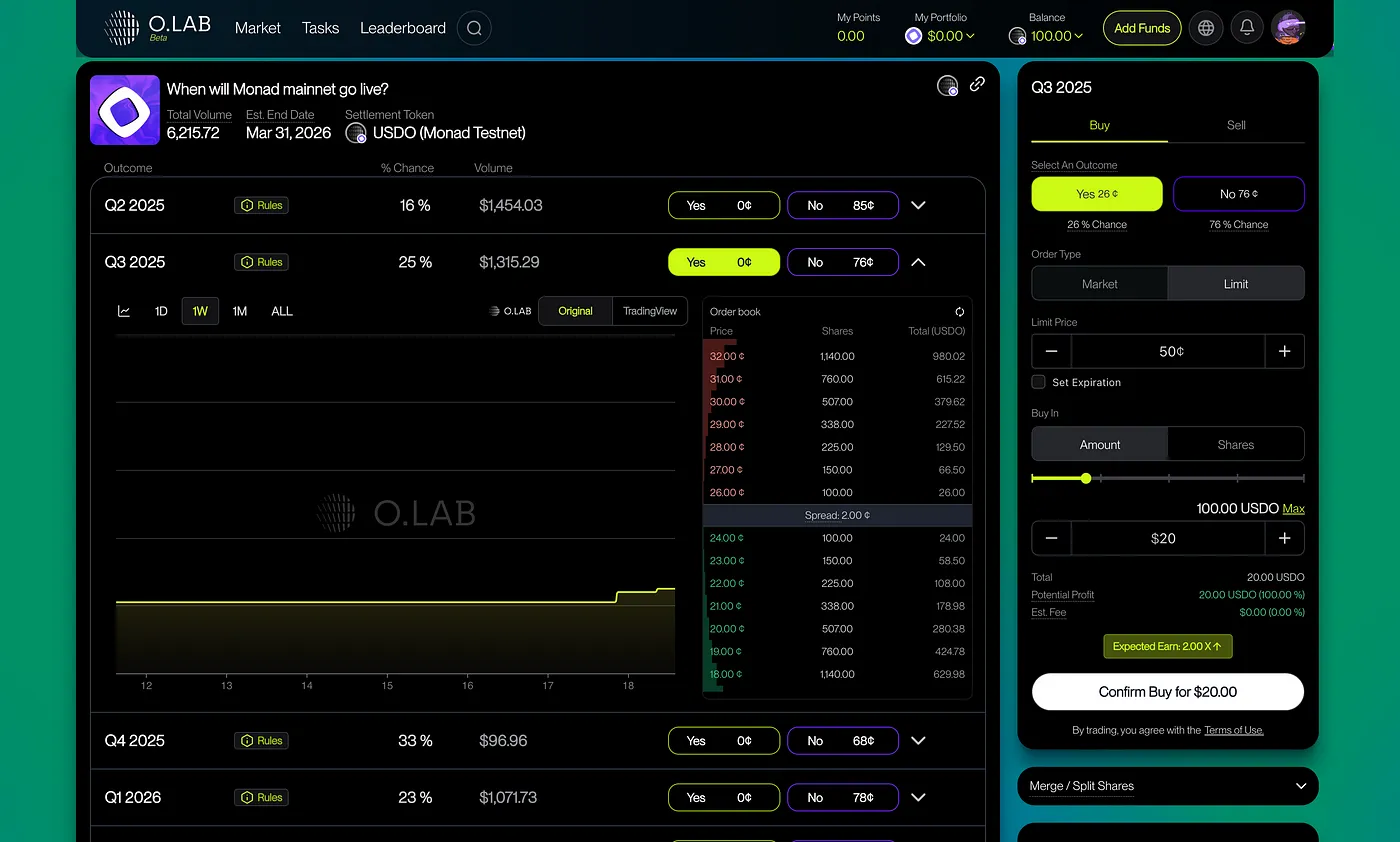The height and width of the screenshot is (842, 1400).
Task: Open the Leaderboard page
Action: [402, 28]
